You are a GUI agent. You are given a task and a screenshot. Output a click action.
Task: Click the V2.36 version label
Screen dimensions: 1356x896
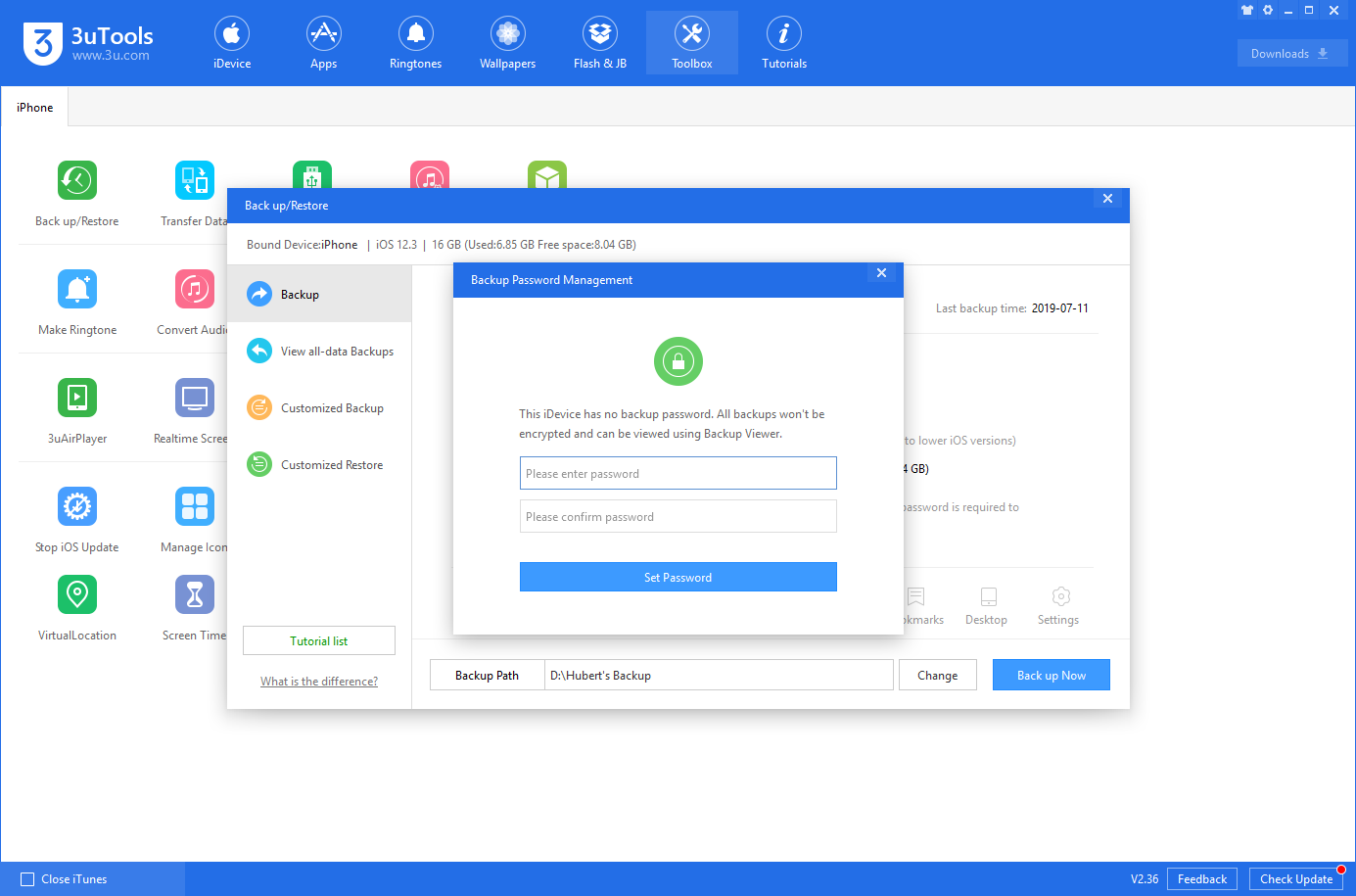(1145, 879)
